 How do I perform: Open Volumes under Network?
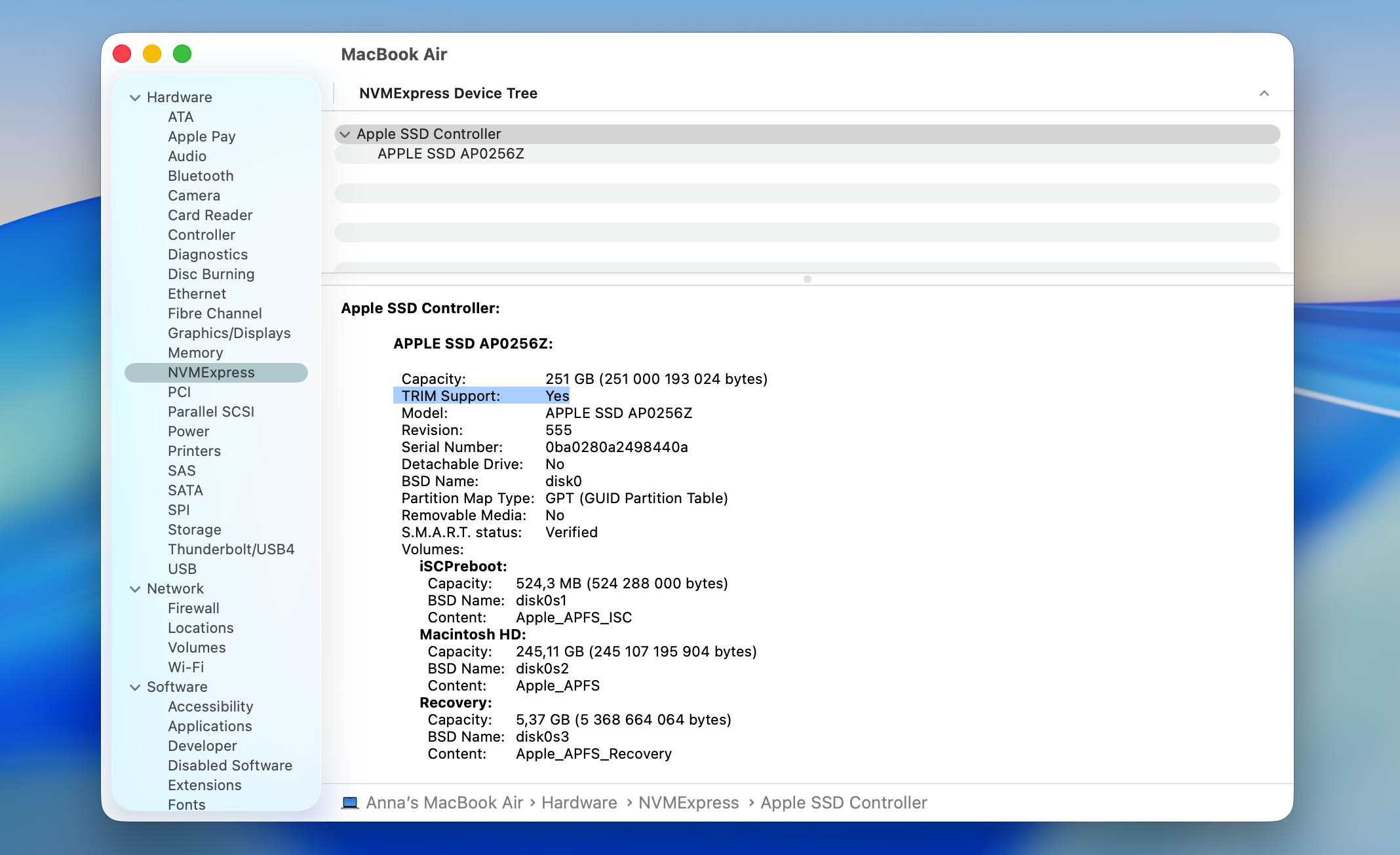pyautogui.click(x=197, y=648)
